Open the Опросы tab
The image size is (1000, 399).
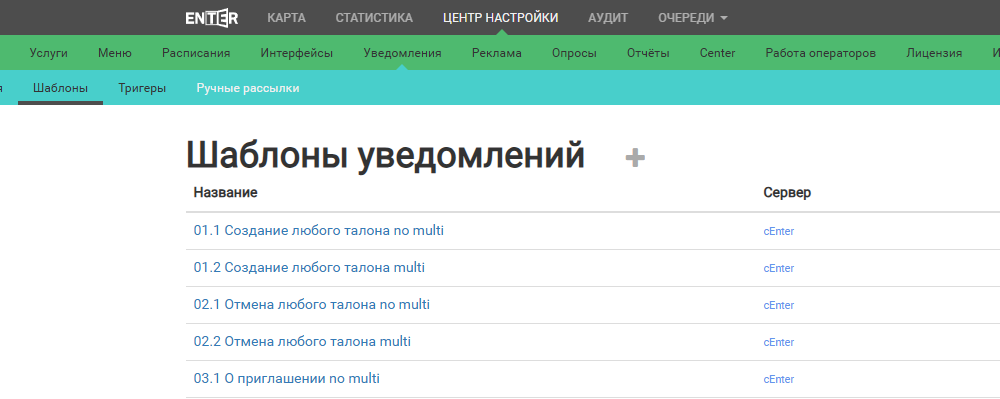tap(574, 53)
